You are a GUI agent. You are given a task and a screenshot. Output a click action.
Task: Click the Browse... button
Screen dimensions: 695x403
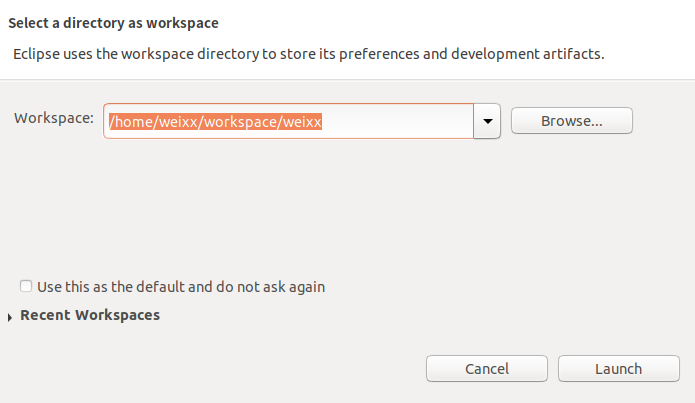click(x=571, y=121)
